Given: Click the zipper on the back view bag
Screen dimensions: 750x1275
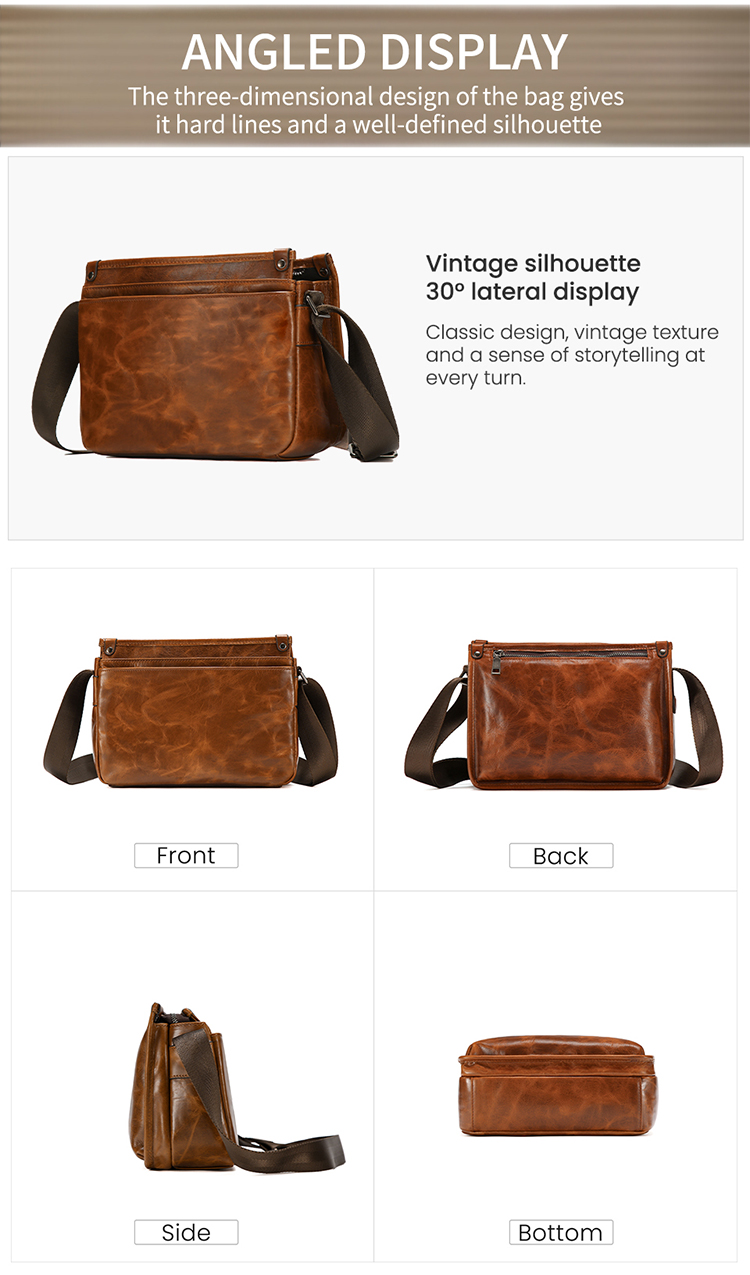Looking at the screenshot, I should [x=570, y=654].
